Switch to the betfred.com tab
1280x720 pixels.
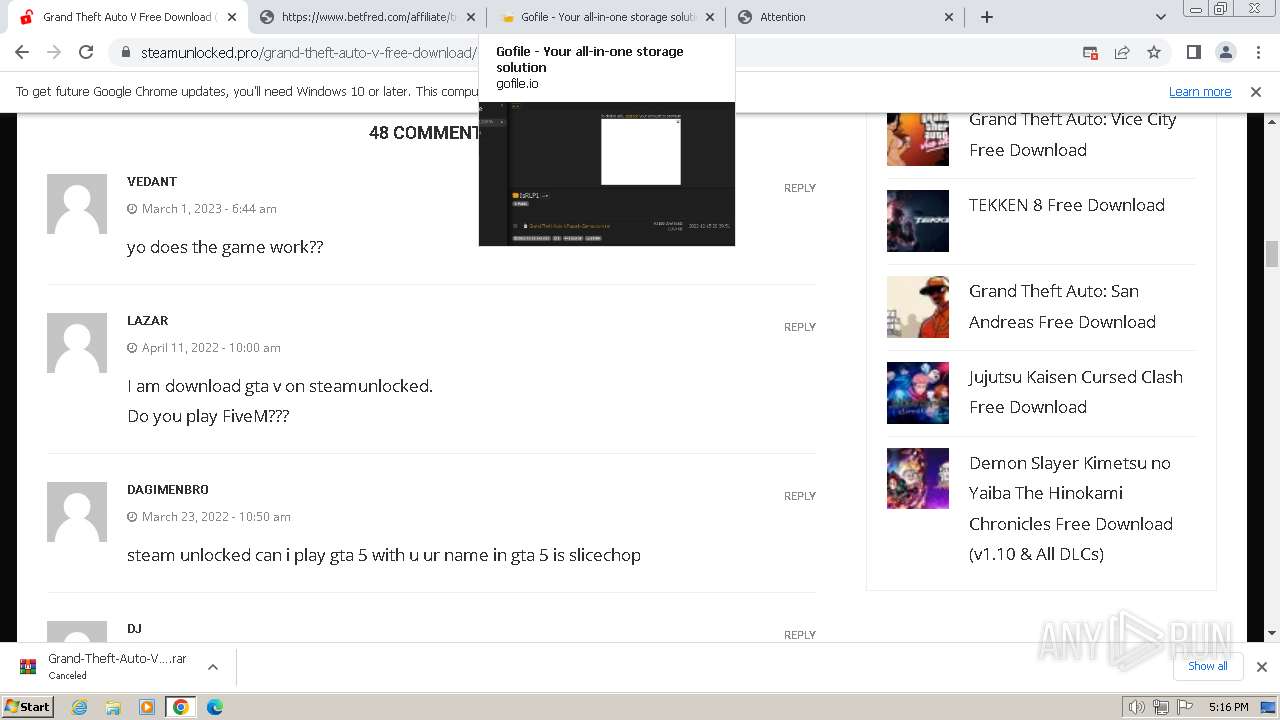pos(366,17)
